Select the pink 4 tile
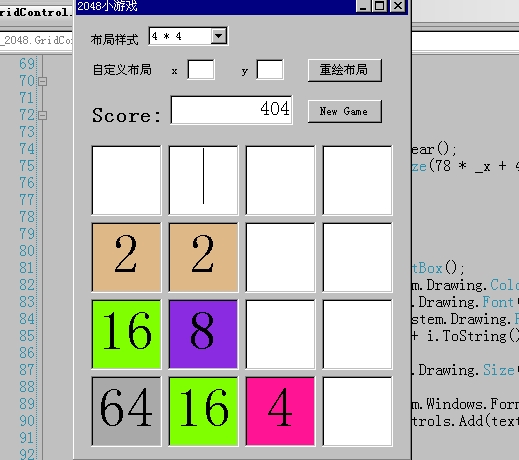 coord(280,411)
